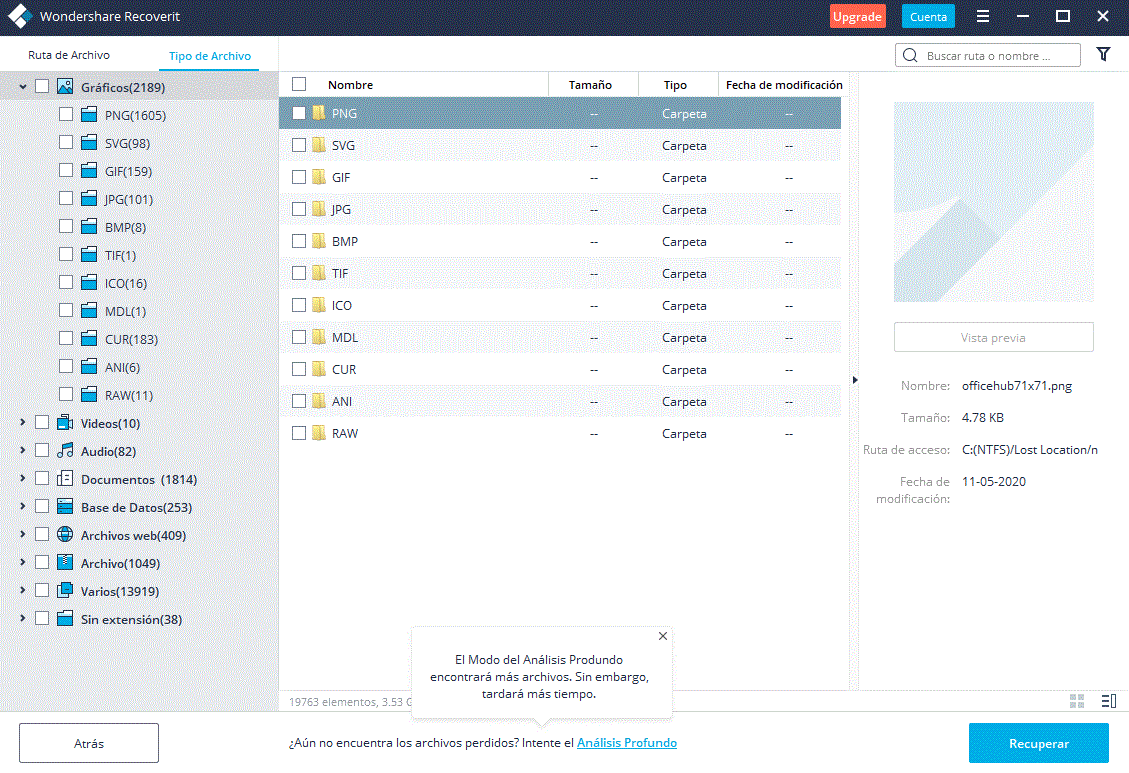Viewport: 1129px width, 773px height.
Task: Click the Documentos category icon
Action: point(65,479)
